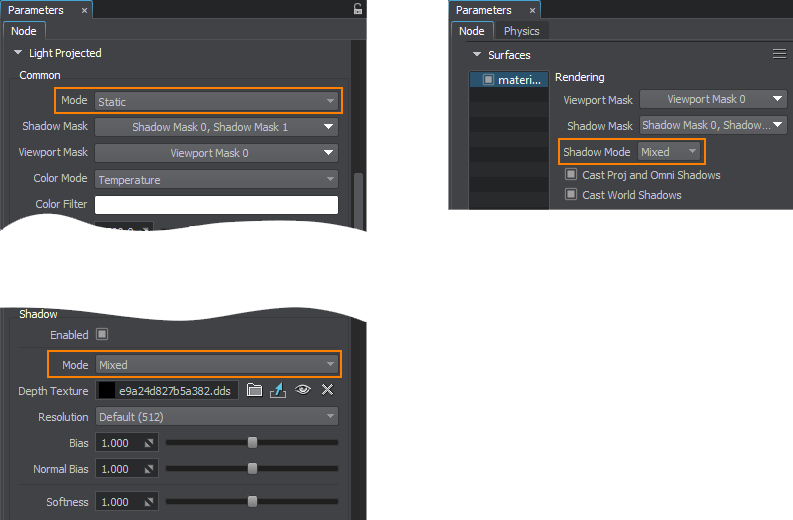Click the Softness slider handle
The width and height of the screenshot is (793, 520).
252,502
